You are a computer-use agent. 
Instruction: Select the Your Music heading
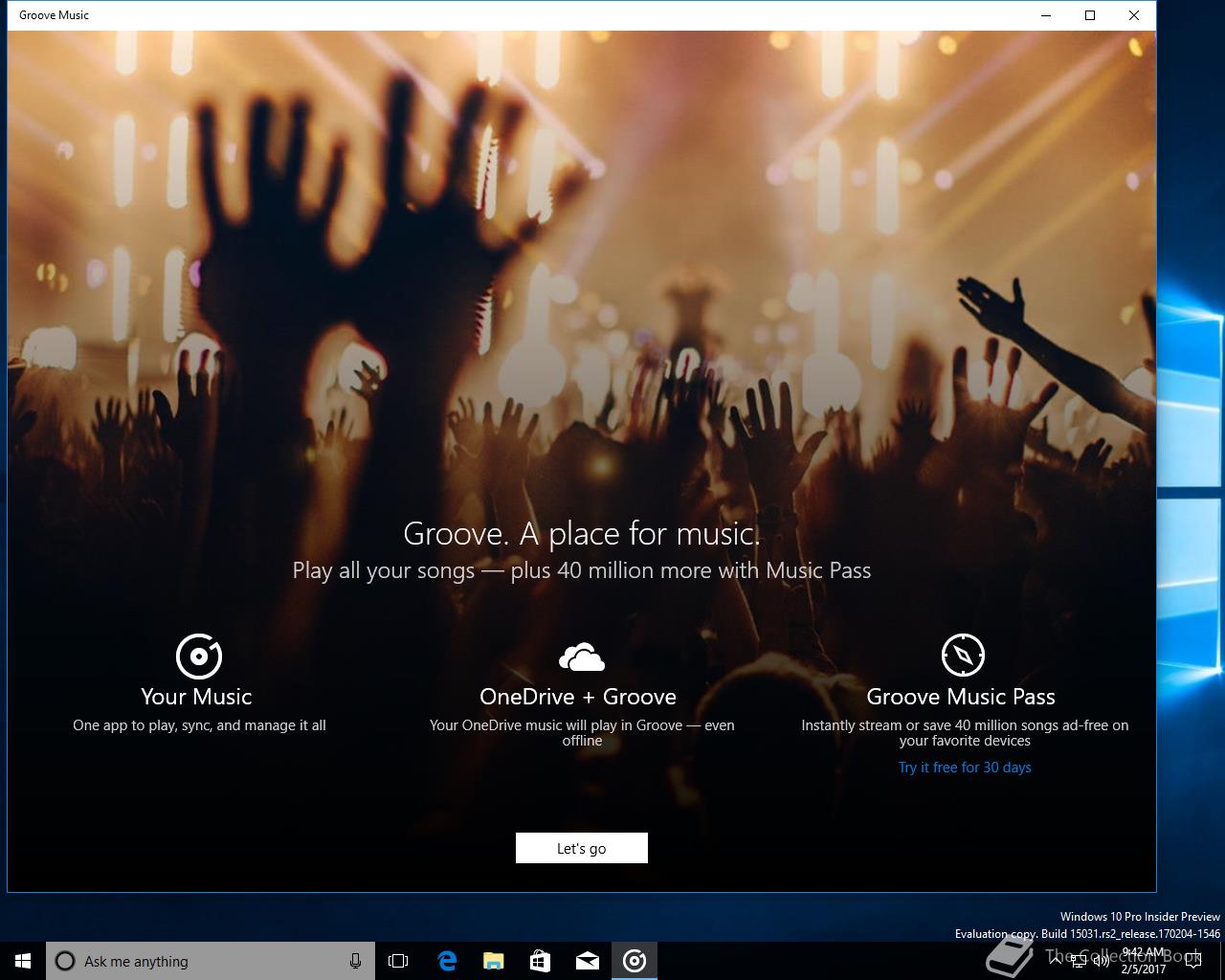tap(196, 697)
